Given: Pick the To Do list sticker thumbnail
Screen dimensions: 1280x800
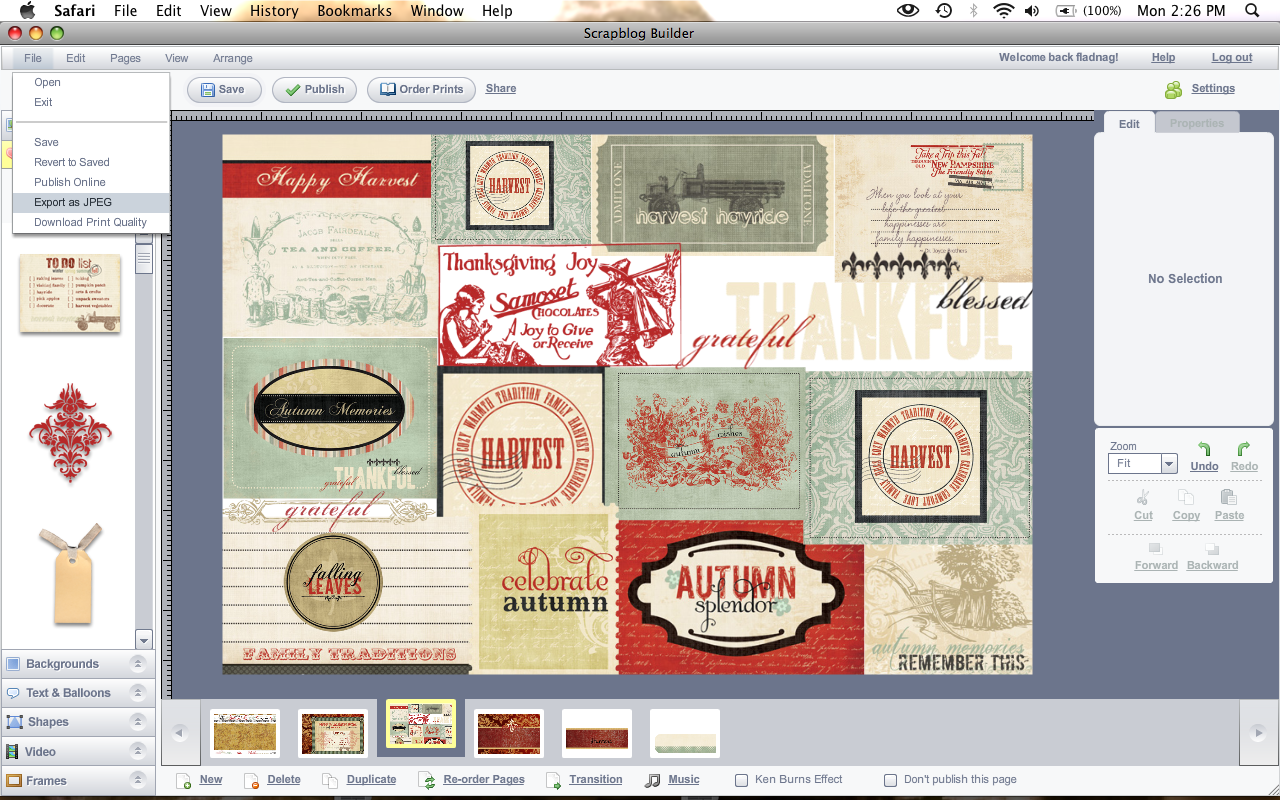Looking at the screenshot, I should coord(70,293).
